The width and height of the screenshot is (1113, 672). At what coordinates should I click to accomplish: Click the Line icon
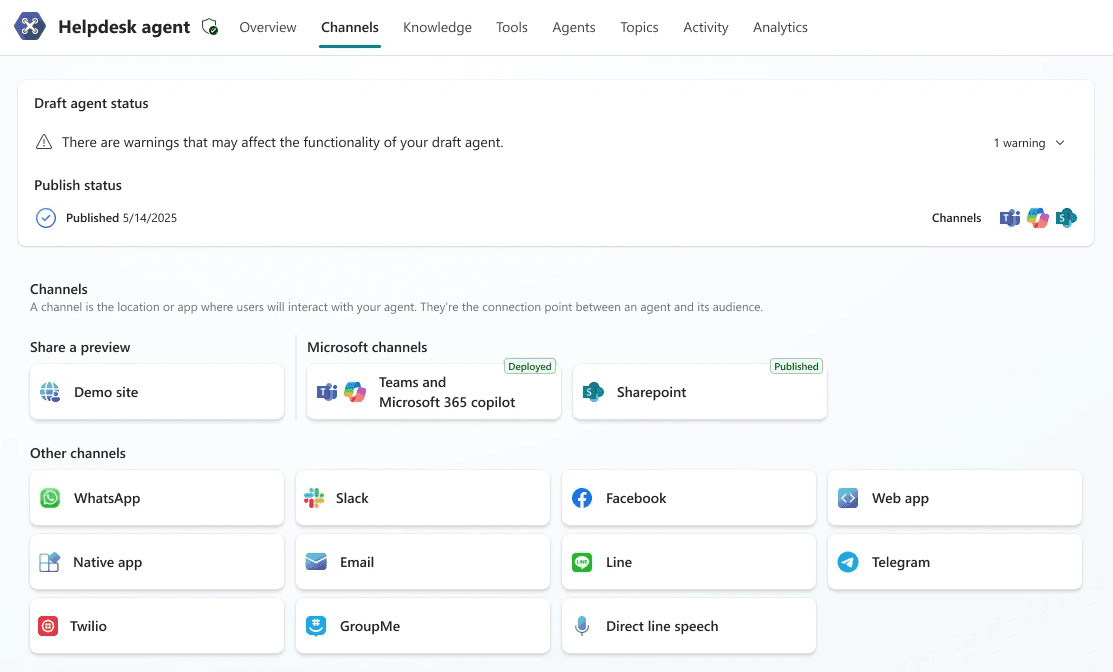[582, 562]
